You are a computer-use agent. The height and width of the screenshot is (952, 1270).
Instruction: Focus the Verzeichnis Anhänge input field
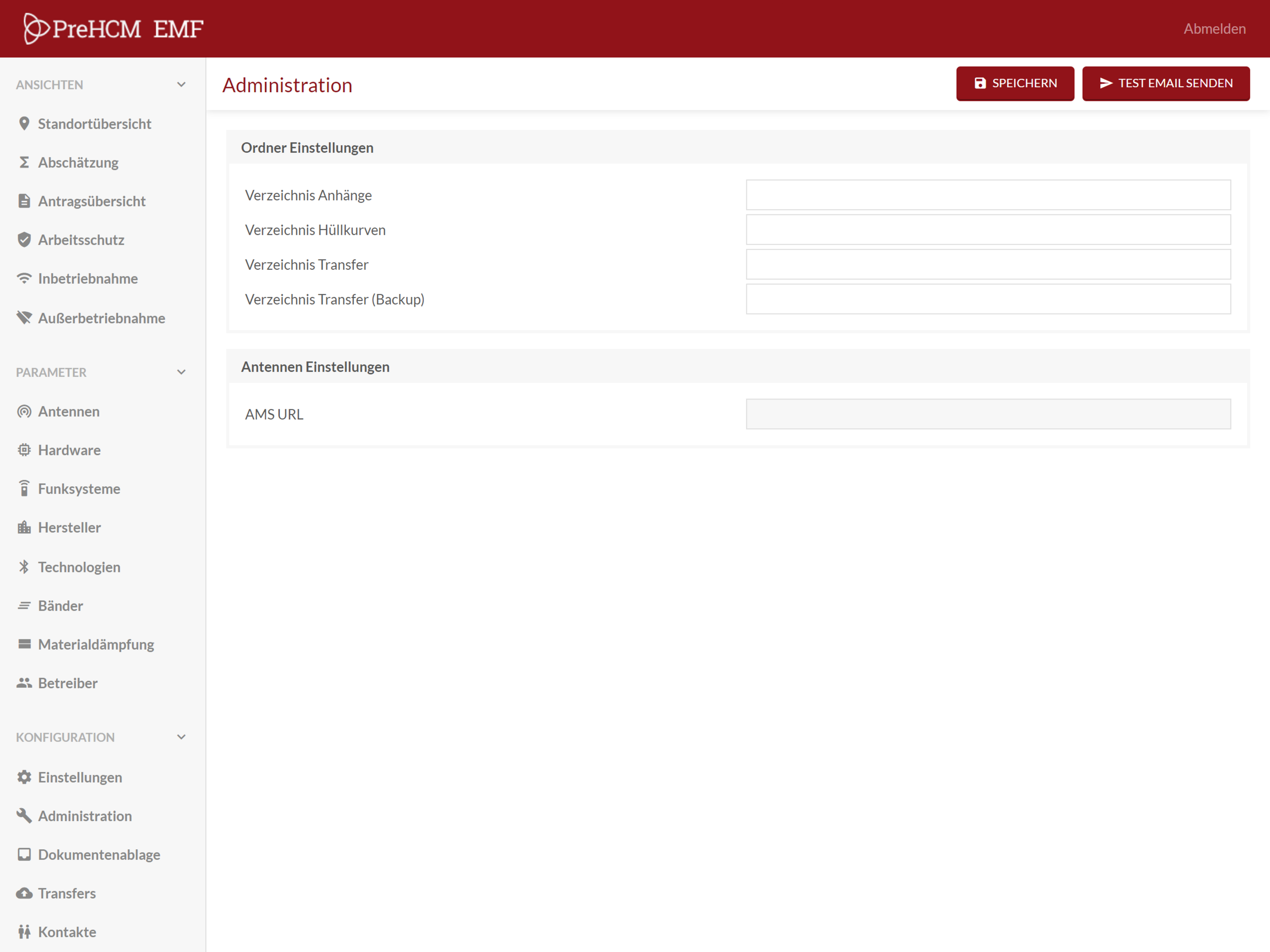tap(988, 195)
